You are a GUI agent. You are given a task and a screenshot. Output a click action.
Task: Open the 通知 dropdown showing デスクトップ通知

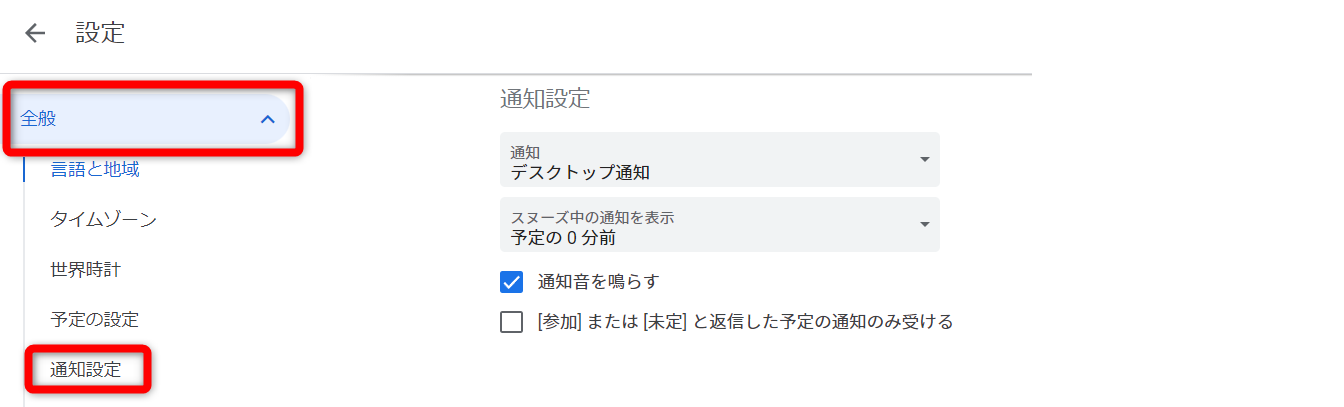(x=719, y=160)
